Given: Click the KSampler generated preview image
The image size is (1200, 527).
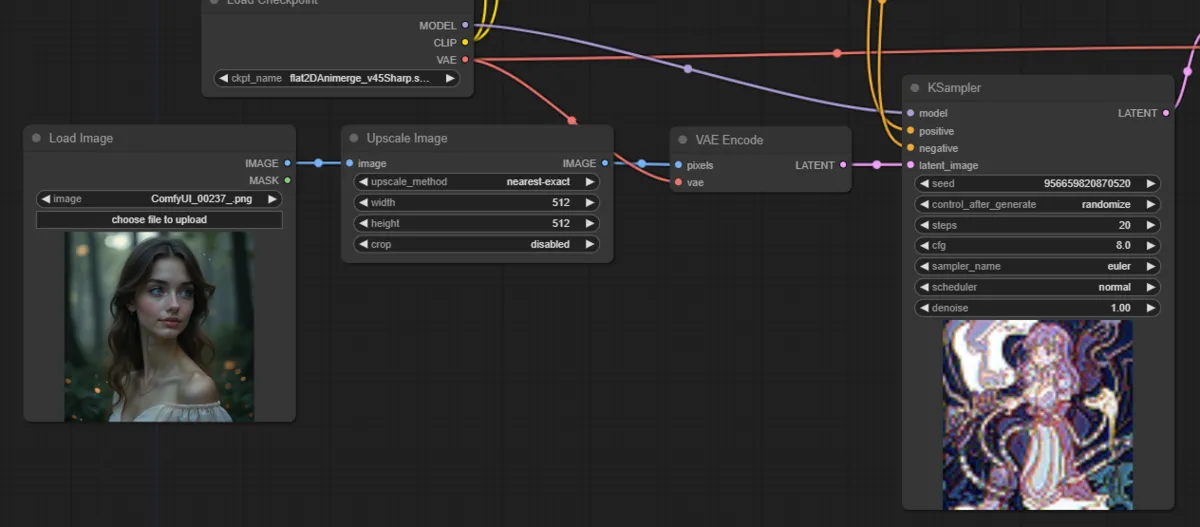Looking at the screenshot, I should (x=1038, y=415).
